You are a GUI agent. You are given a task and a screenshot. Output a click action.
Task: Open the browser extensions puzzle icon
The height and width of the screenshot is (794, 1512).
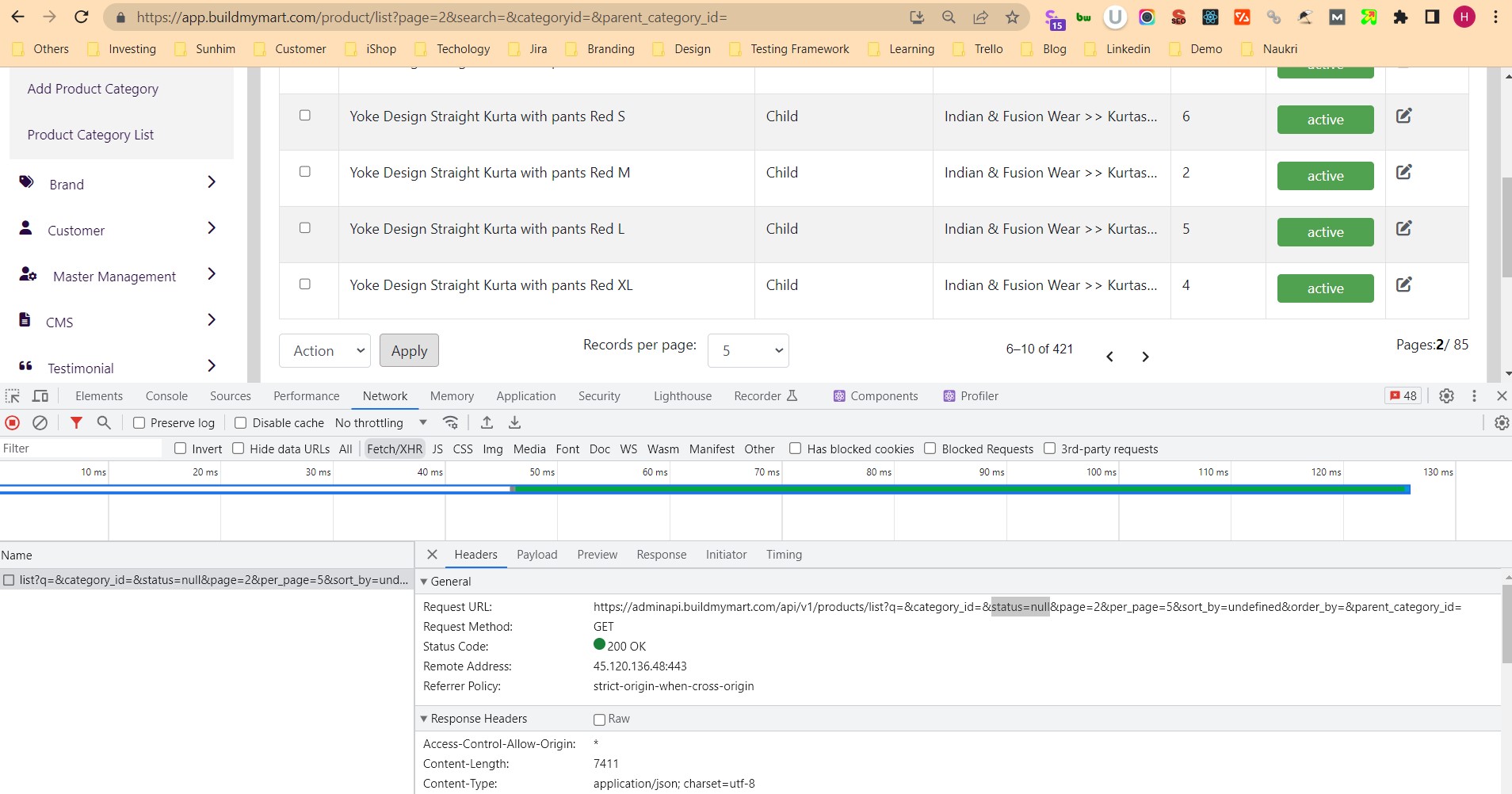[1400, 17]
